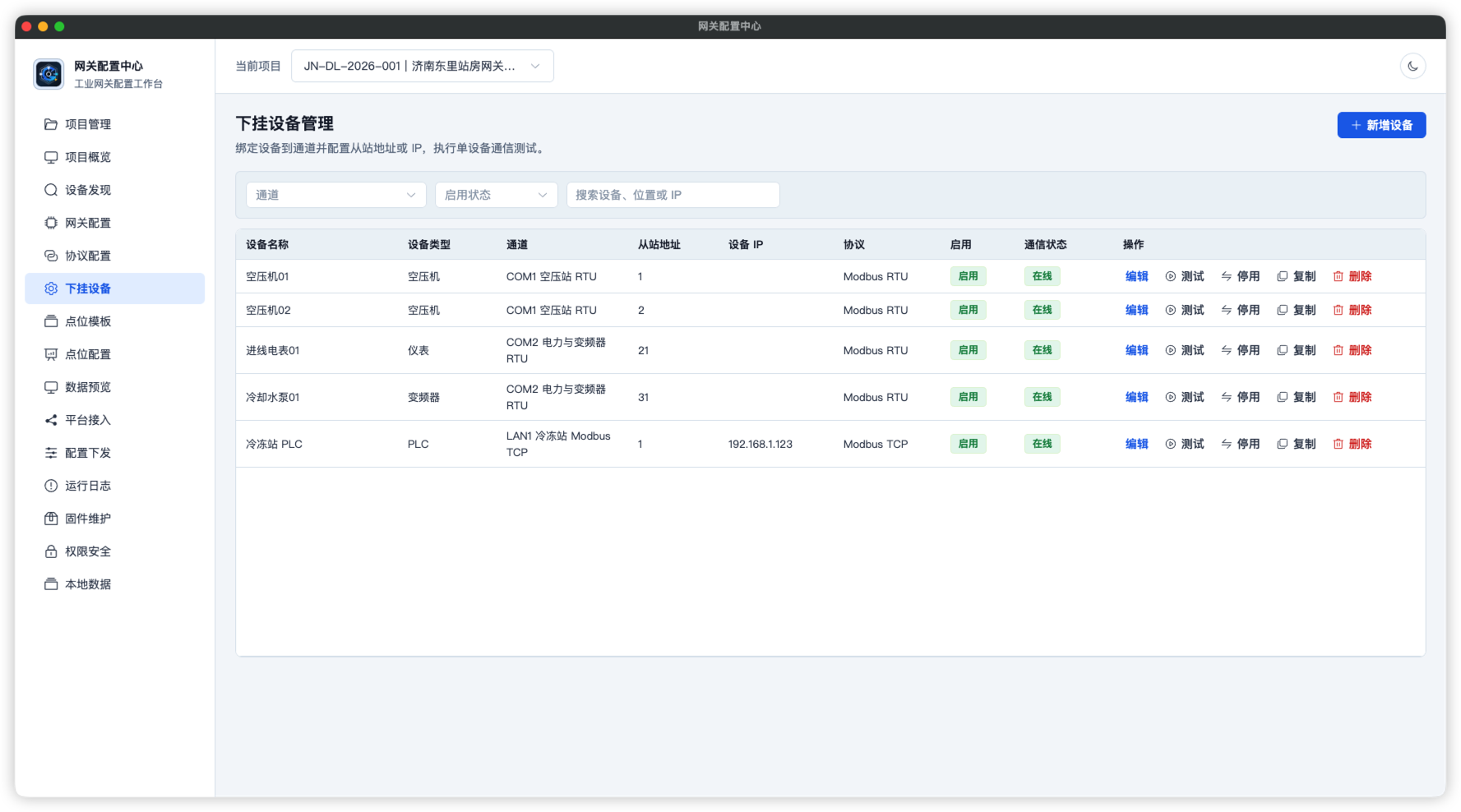Edit device 空压机01
Image resolution: width=1461 pixels, height=812 pixels.
tap(1136, 276)
